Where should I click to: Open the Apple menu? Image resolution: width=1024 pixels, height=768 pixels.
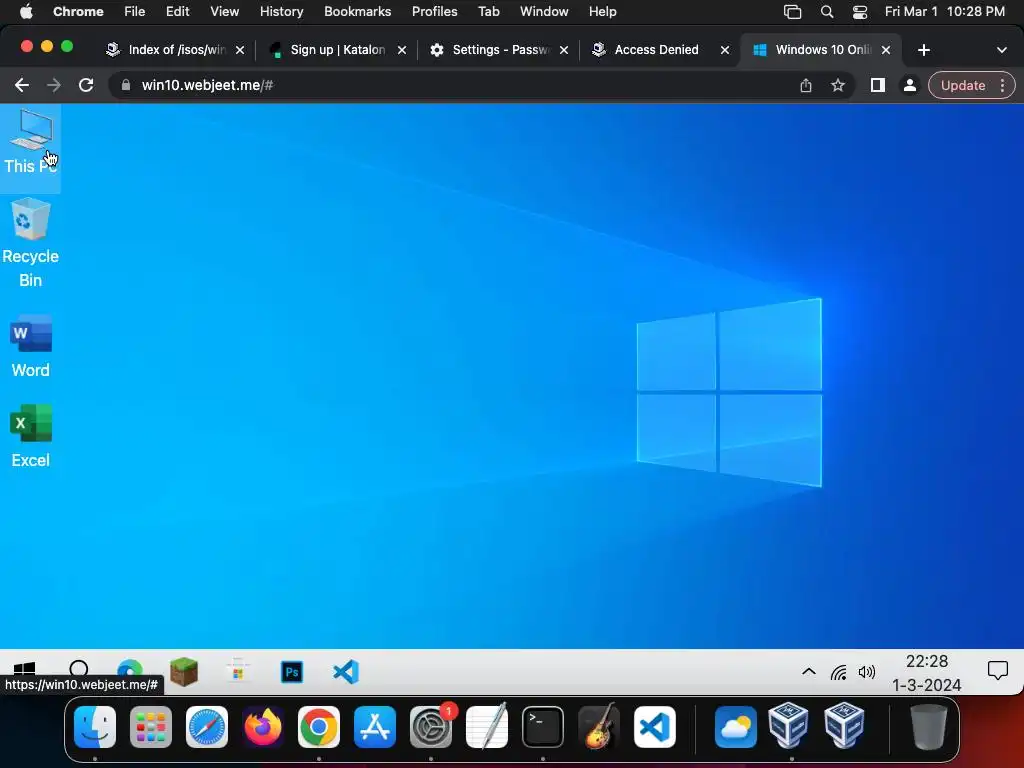[x=26, y=11]
